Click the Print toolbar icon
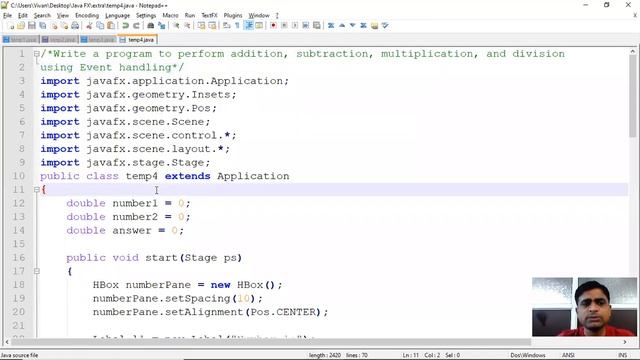Screen dimensions: 640x360 coord(75,26)
